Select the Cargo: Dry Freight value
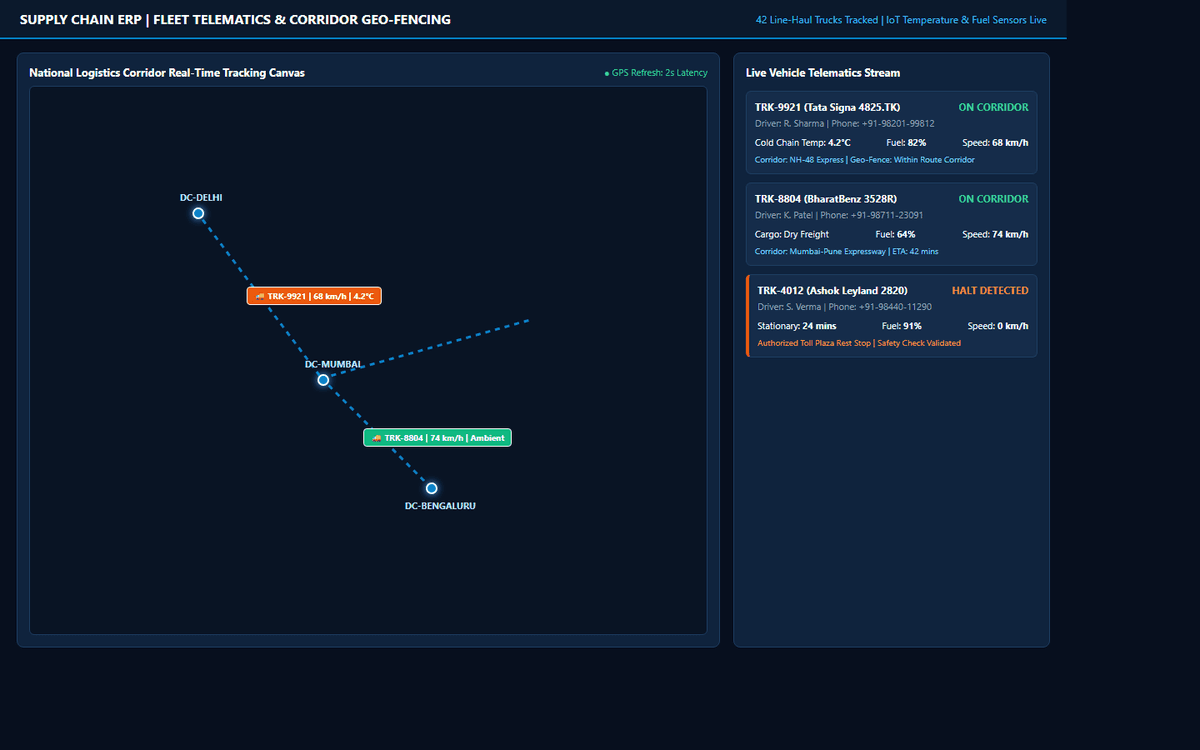1200x750 pixels. (792, 235)
